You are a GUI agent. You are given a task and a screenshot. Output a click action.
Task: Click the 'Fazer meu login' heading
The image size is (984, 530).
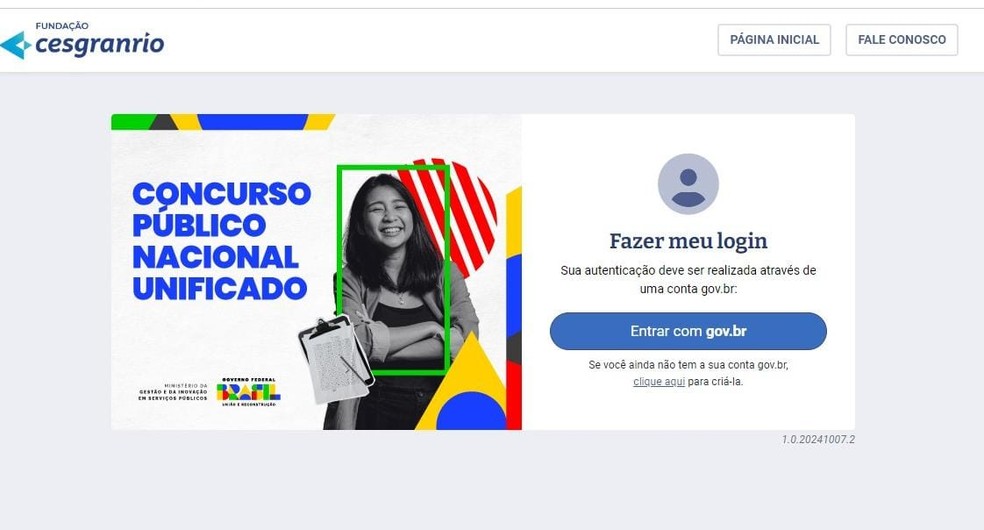click(688, 241)
